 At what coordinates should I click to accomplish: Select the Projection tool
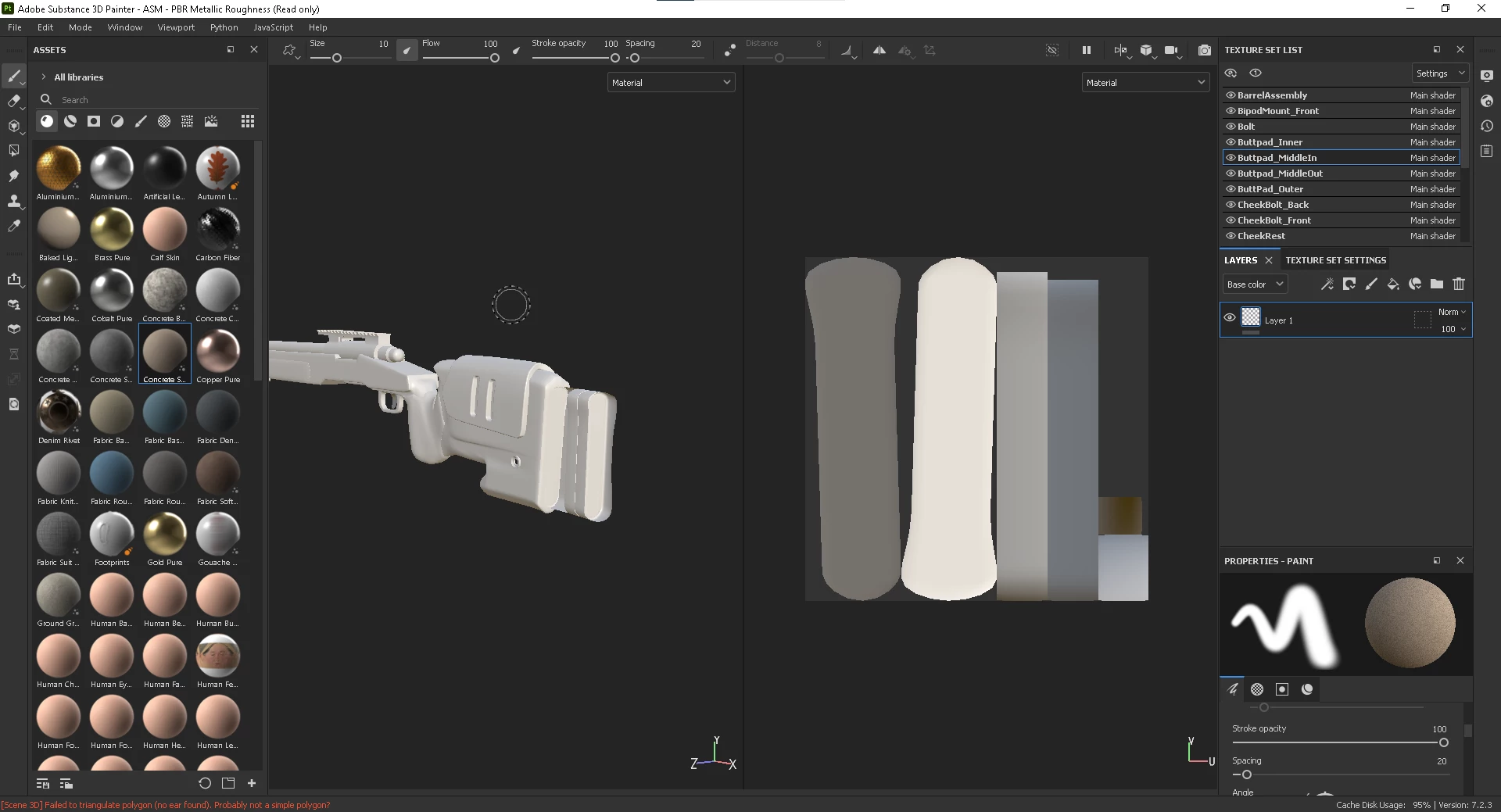pyautogui.click(x=14, y=126)
